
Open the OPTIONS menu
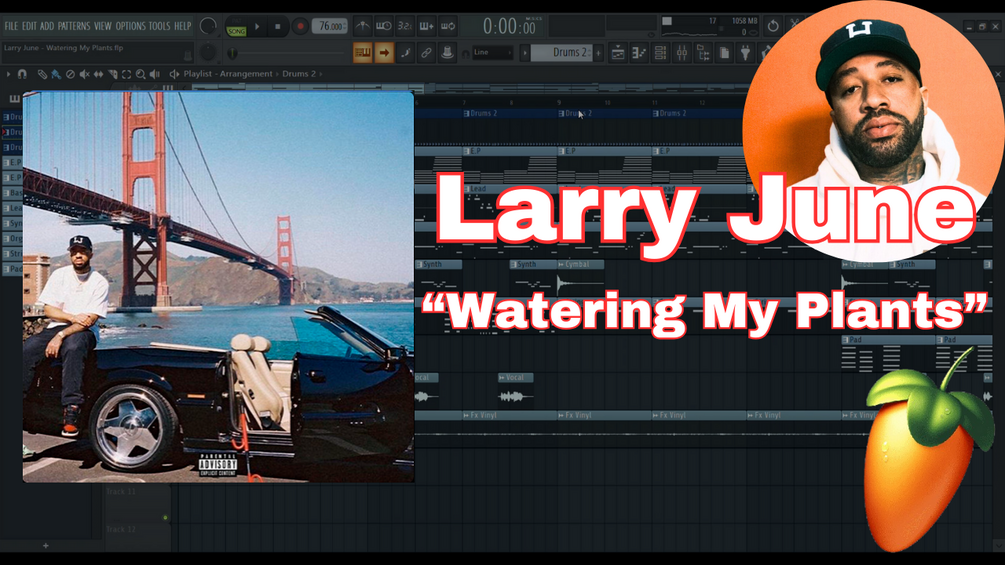tap(130, 26)
